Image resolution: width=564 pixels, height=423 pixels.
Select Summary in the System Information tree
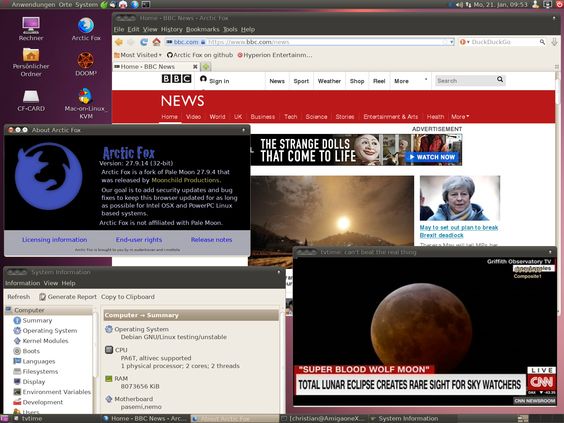click(x=37, y=320)
